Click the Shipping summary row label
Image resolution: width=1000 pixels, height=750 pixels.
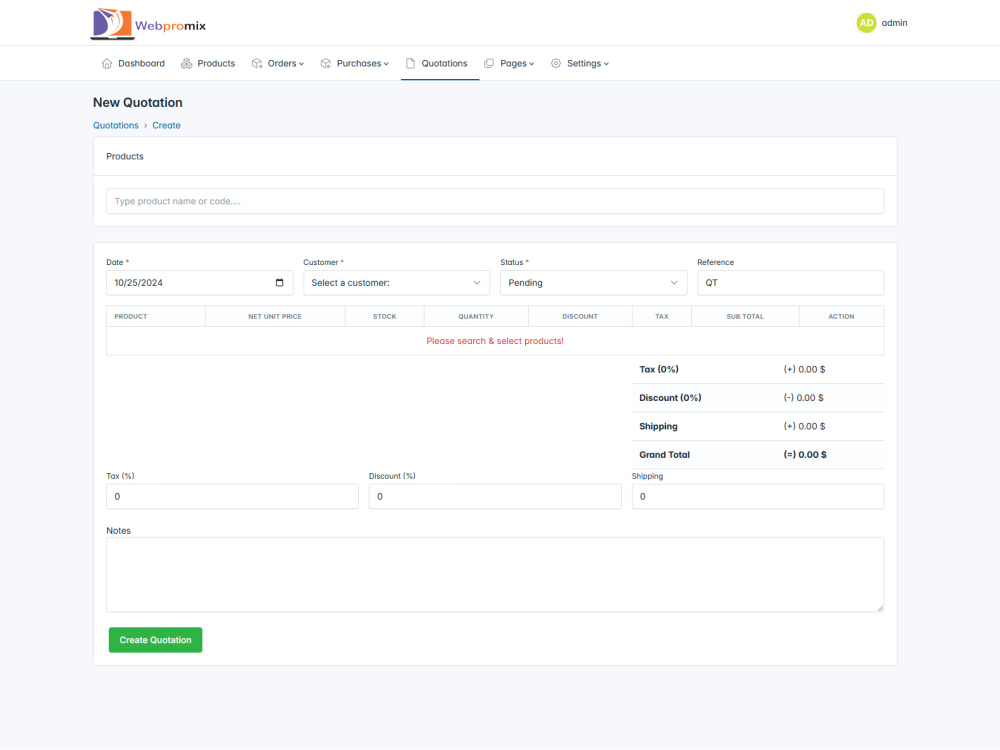[658, 426]
